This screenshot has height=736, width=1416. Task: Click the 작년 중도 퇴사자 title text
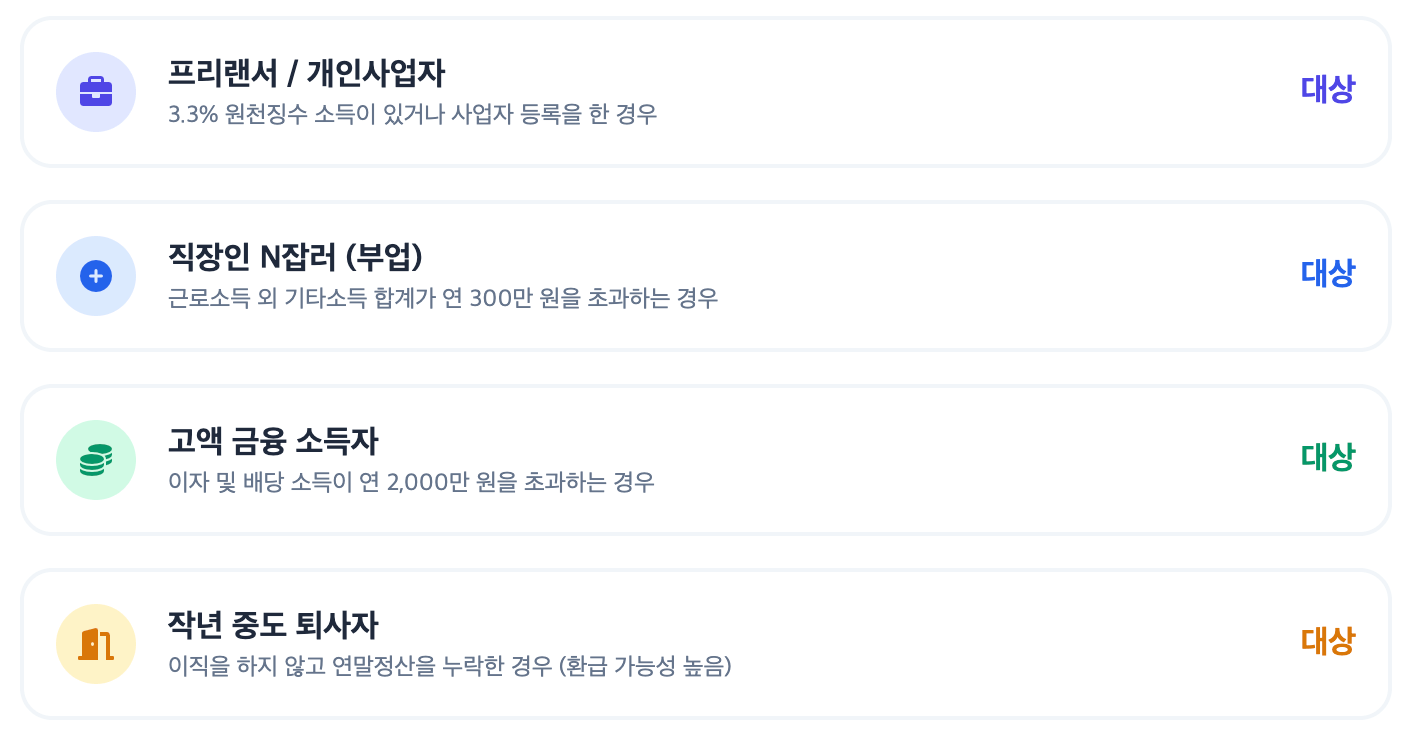[x=272, y=624]
